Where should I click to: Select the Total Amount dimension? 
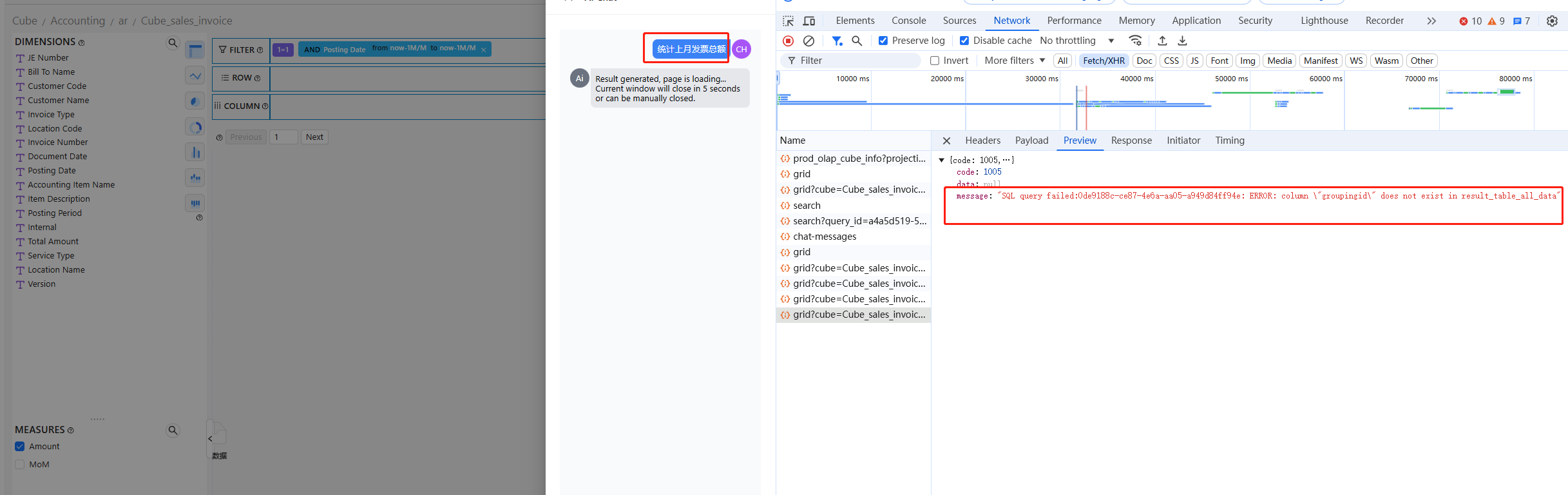(x=53, y=242)
